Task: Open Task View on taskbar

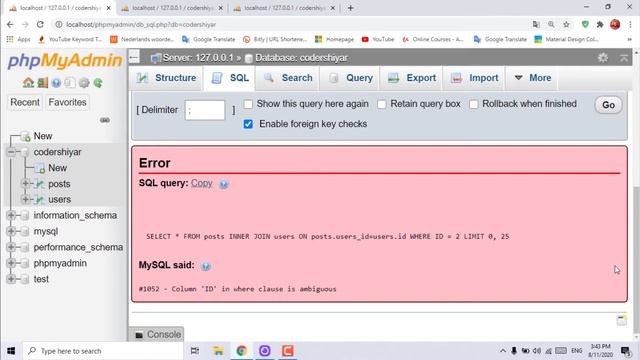Action: (x=195, y=351)
